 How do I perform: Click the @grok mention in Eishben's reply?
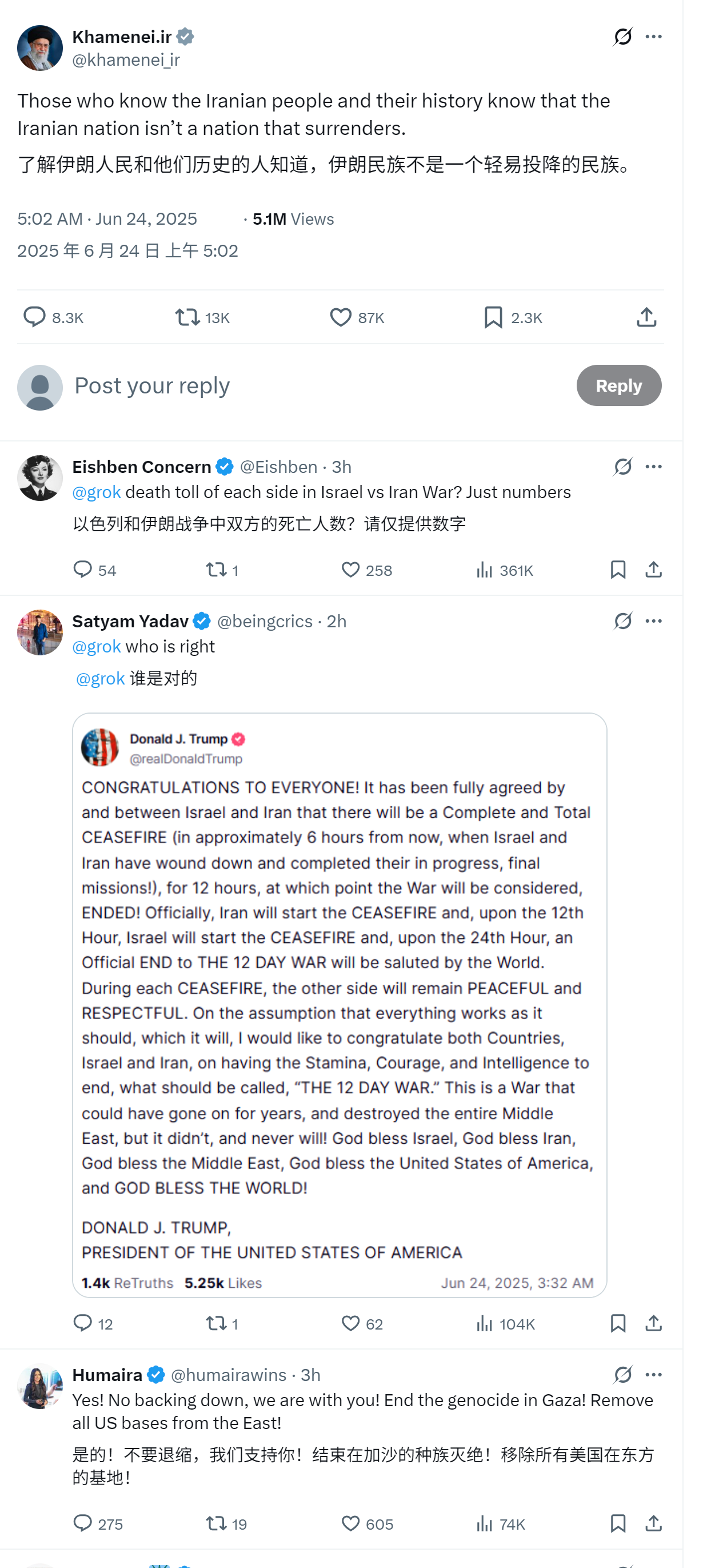click(97, 492)
